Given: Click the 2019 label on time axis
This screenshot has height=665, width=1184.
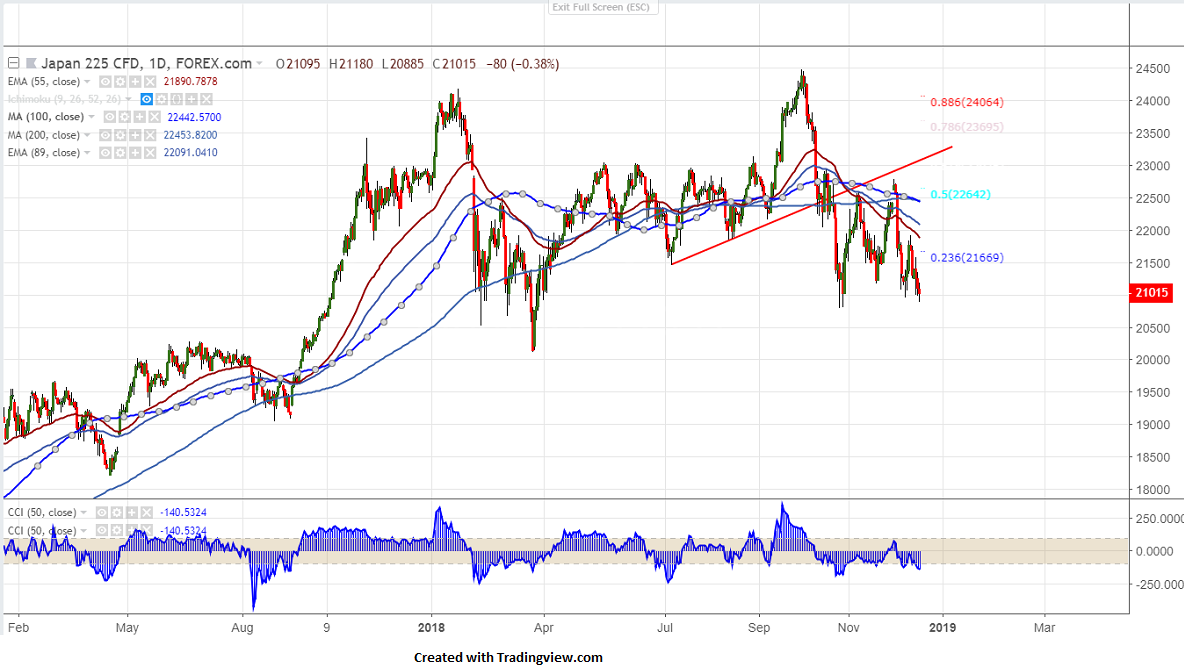Looking at the screenshot, I should pyautogui.click(x=942, y=627).
